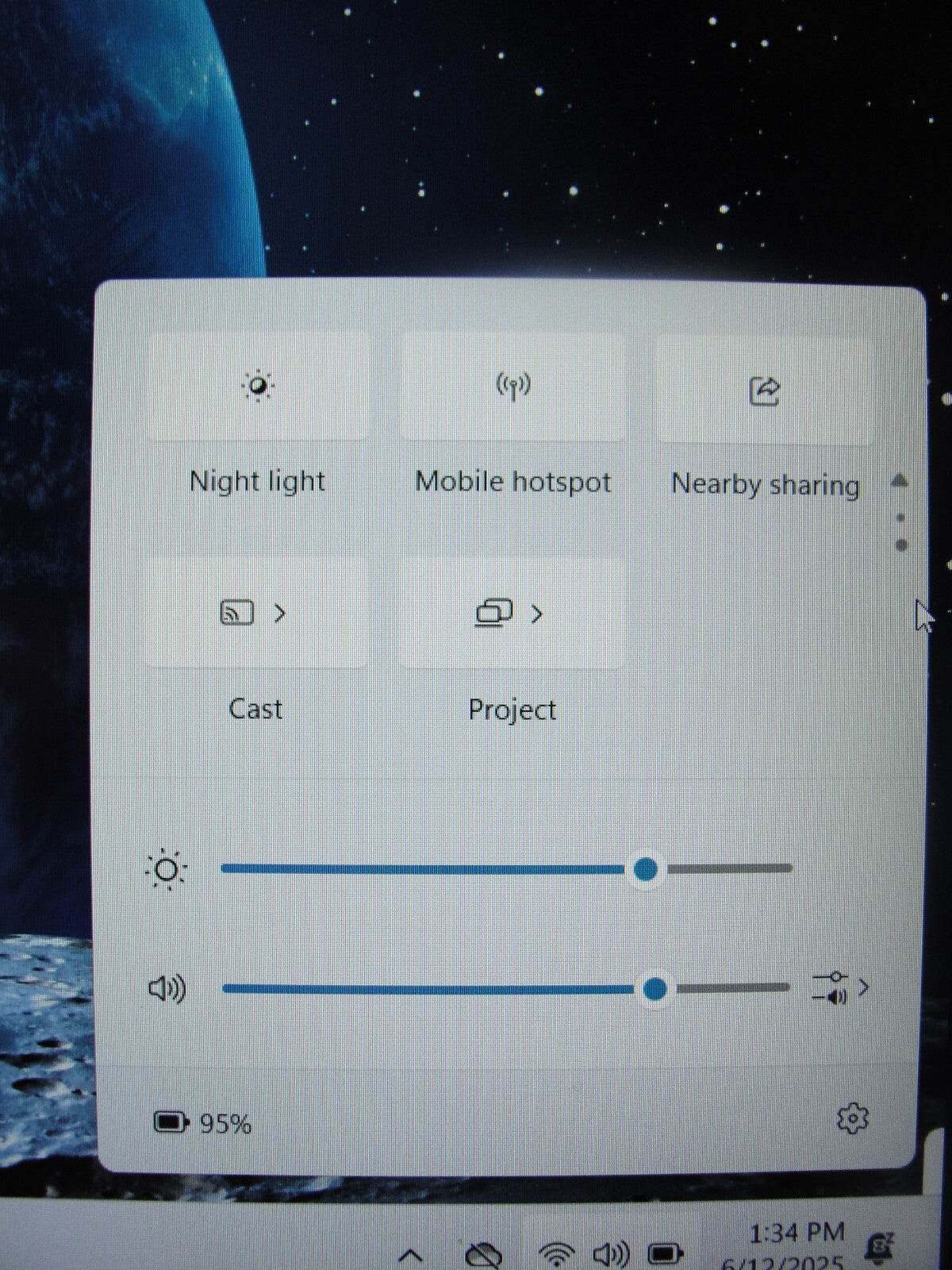
Task: Open the Cast quick setting
Action: coord(237,613)
